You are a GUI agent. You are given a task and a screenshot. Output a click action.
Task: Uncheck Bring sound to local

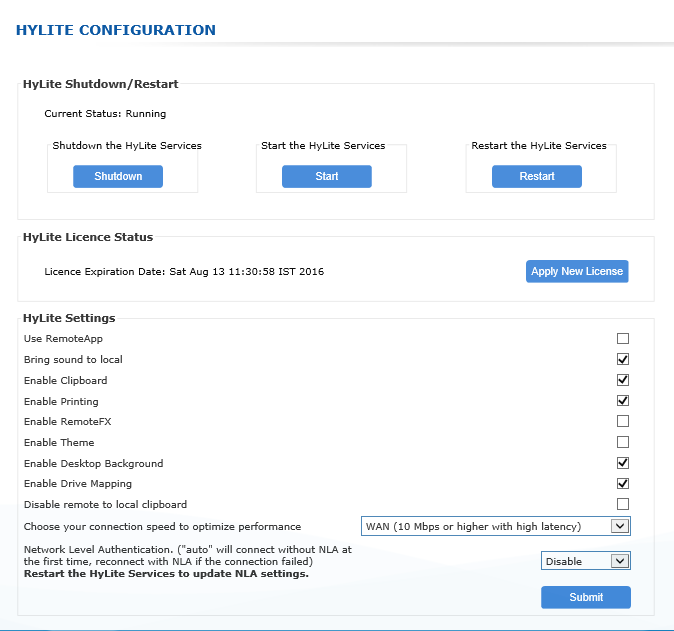point(623,359)
